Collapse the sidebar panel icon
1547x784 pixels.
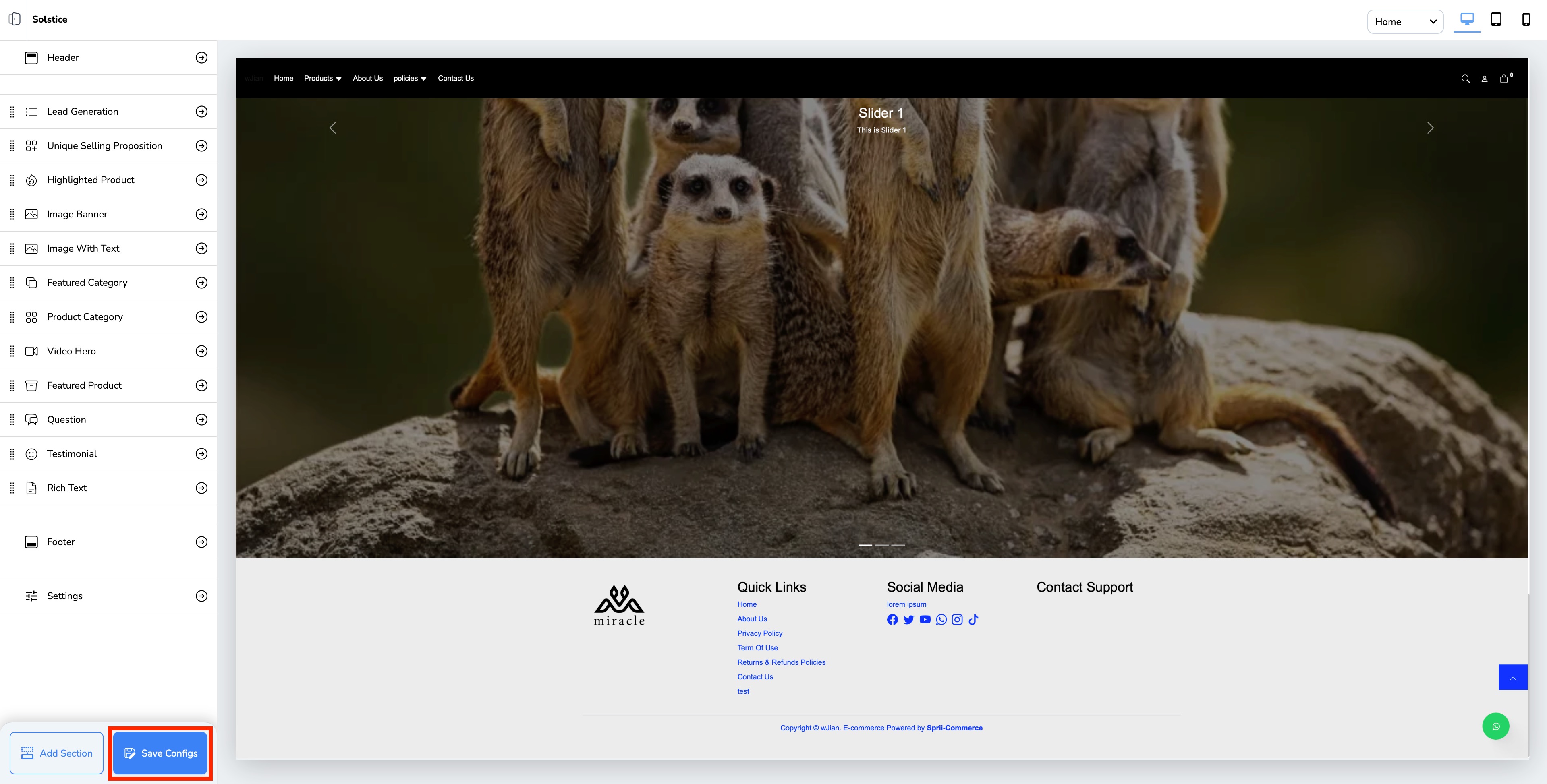[x=15, y=19]
